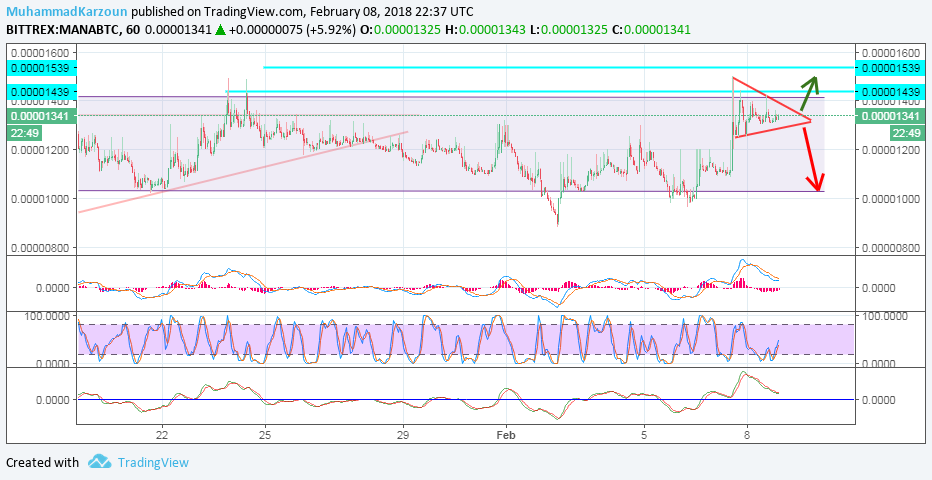
Task: Click the 22:49 countdown label on right axis
Action: [906, 132]
